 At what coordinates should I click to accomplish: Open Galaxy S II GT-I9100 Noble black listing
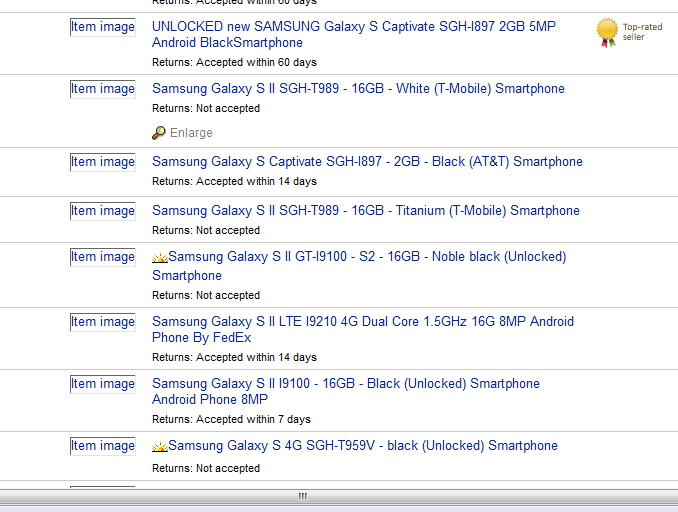click(x=359, y=266)
